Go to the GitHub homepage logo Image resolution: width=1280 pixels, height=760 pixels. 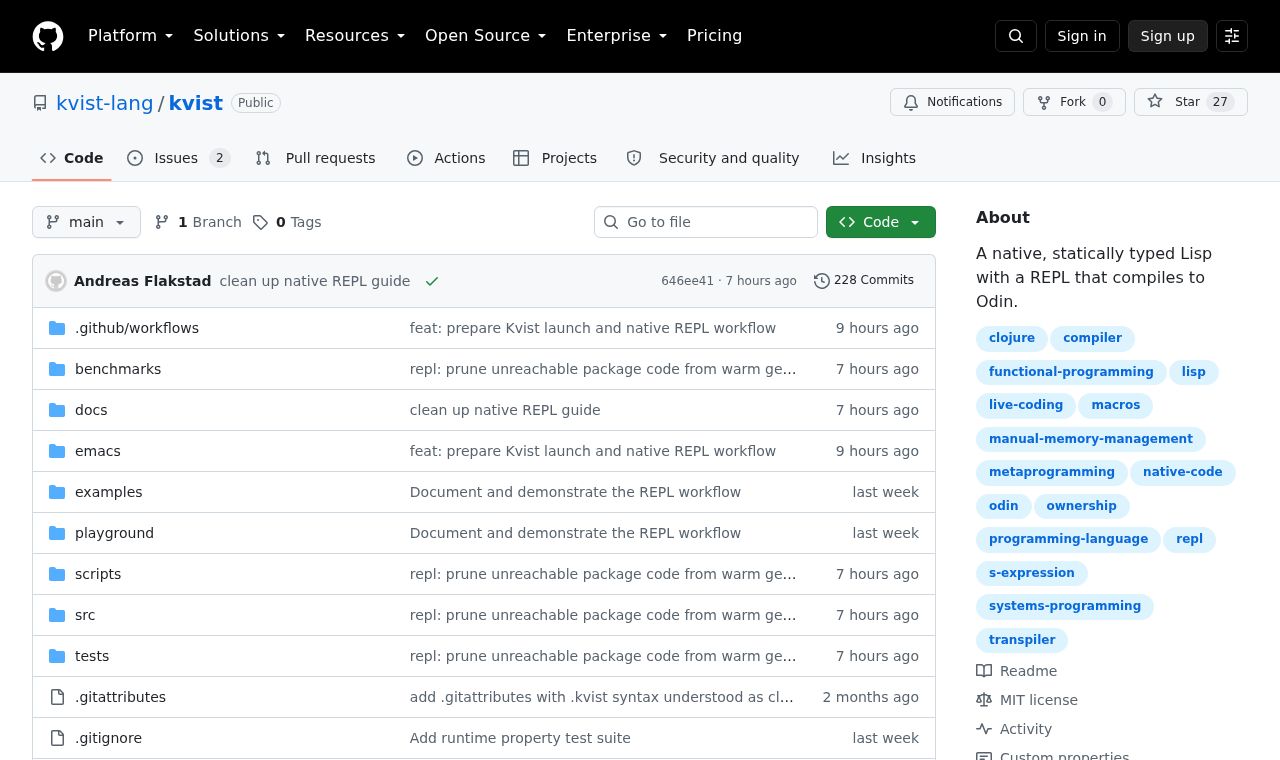(x=48, y=36)
